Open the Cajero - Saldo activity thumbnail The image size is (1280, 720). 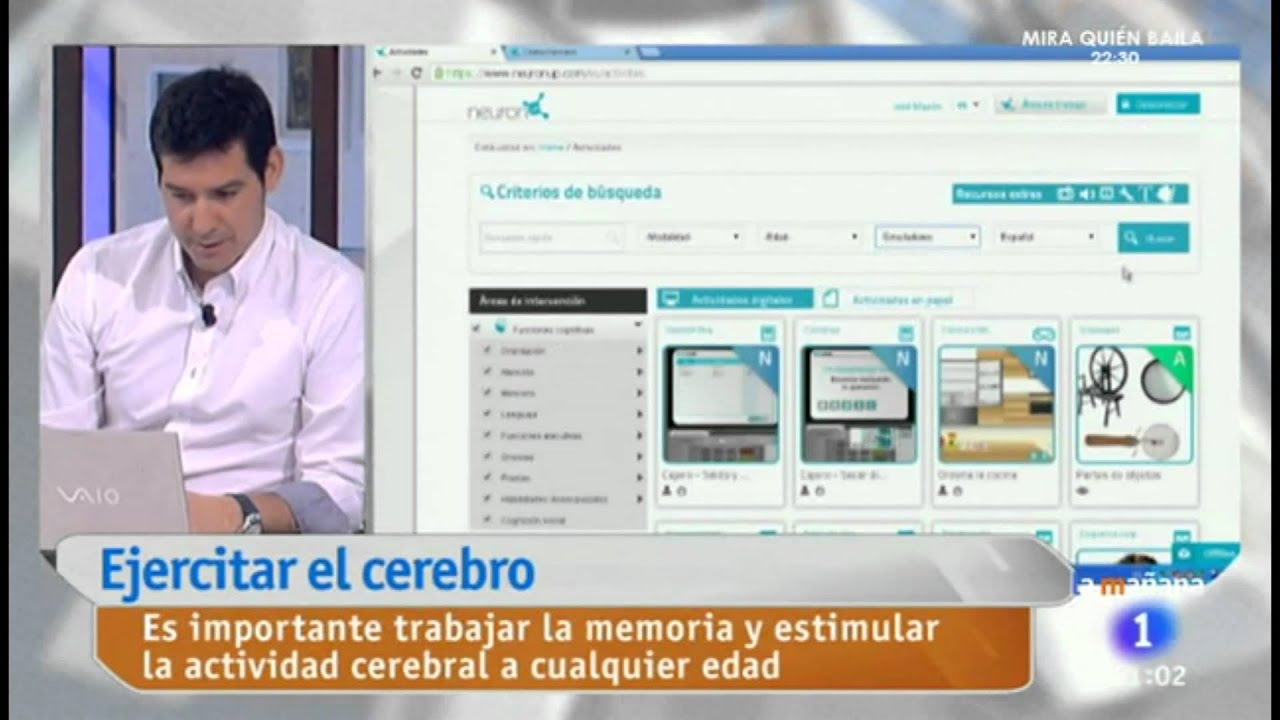point(721,404)
